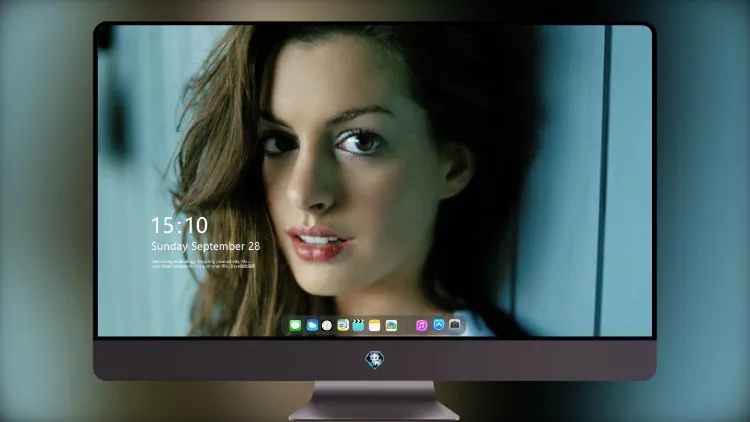The width and height of the screenshot is (750, 422).
Task: Open the blue App Store icon in the dock
Action: [x=439, y=325]
